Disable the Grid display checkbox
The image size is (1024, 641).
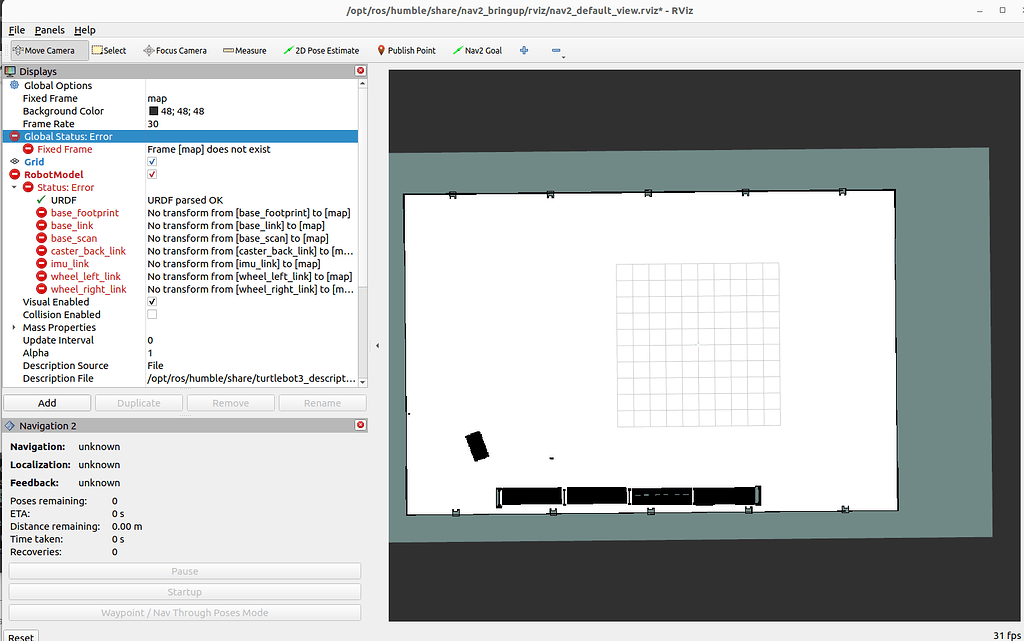pos(152,161)
